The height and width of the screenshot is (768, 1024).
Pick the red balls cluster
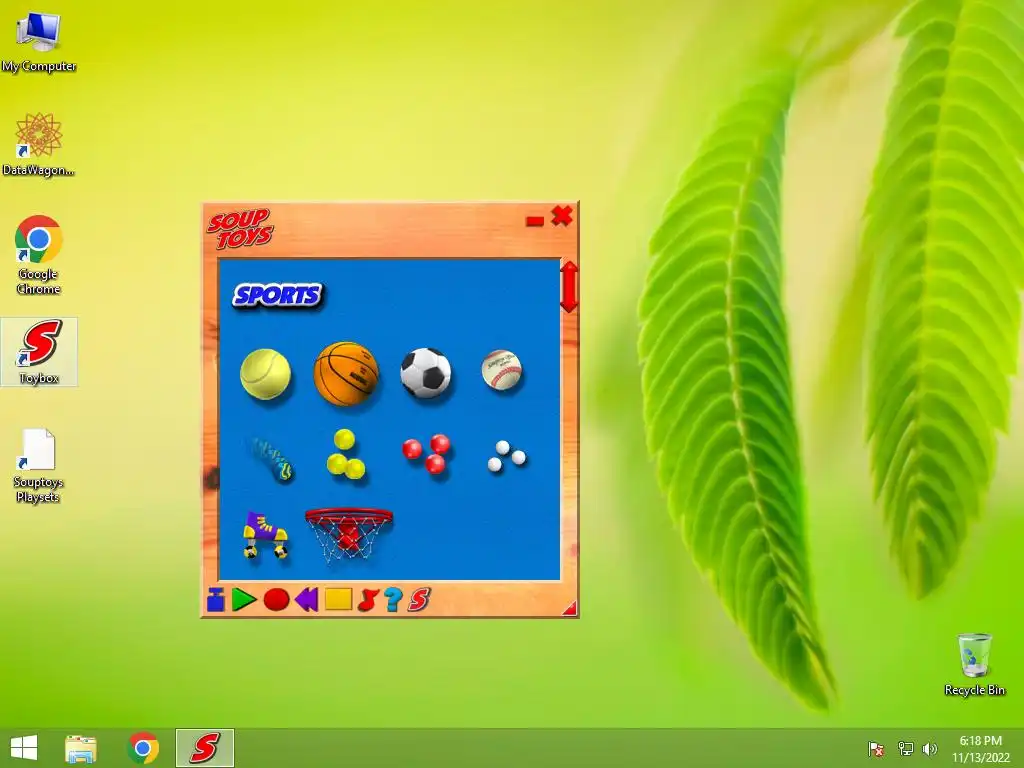[426, 453]
